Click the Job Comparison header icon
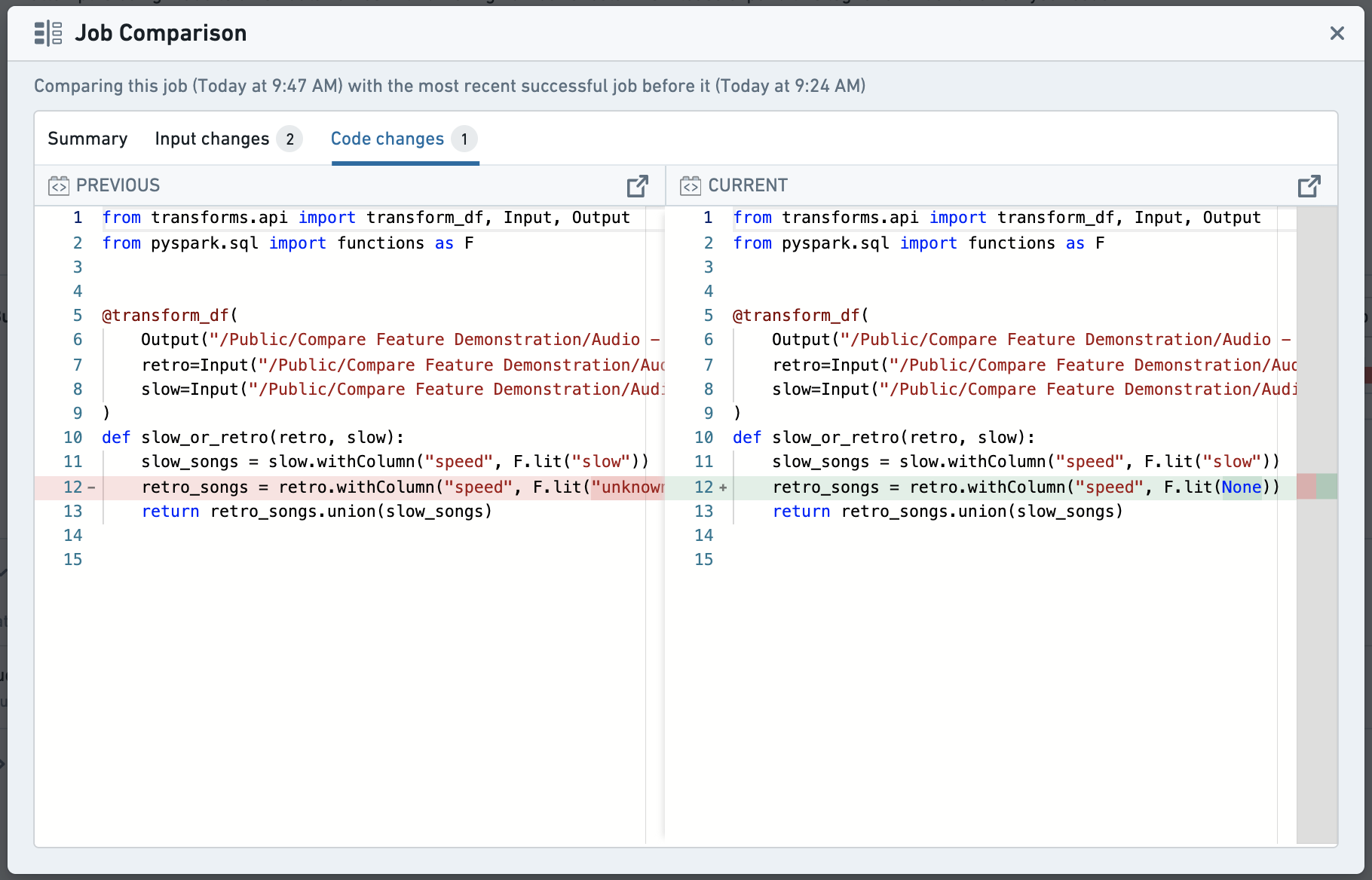Screen dimensions: 1372x880 48,33
